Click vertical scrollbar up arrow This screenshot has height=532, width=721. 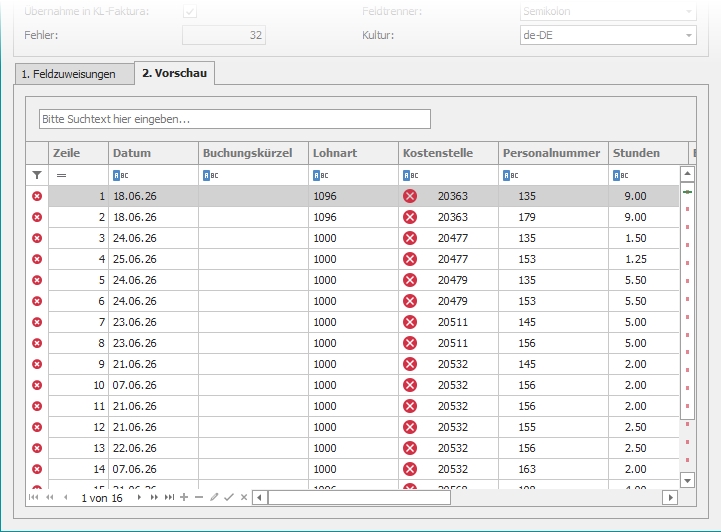tap(687, 174)
